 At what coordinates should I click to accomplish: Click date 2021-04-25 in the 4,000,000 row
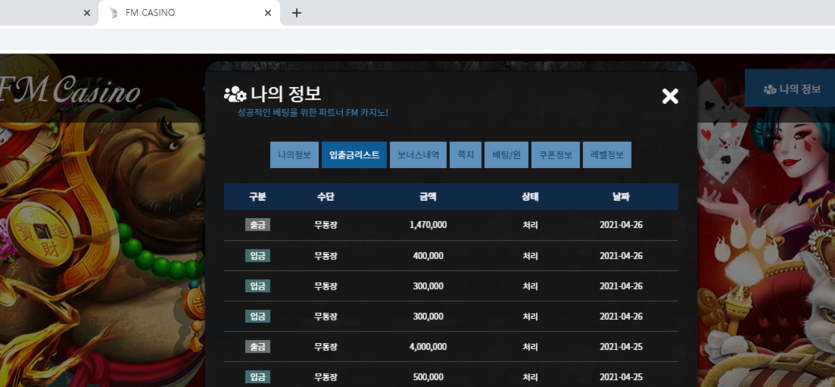621,347
